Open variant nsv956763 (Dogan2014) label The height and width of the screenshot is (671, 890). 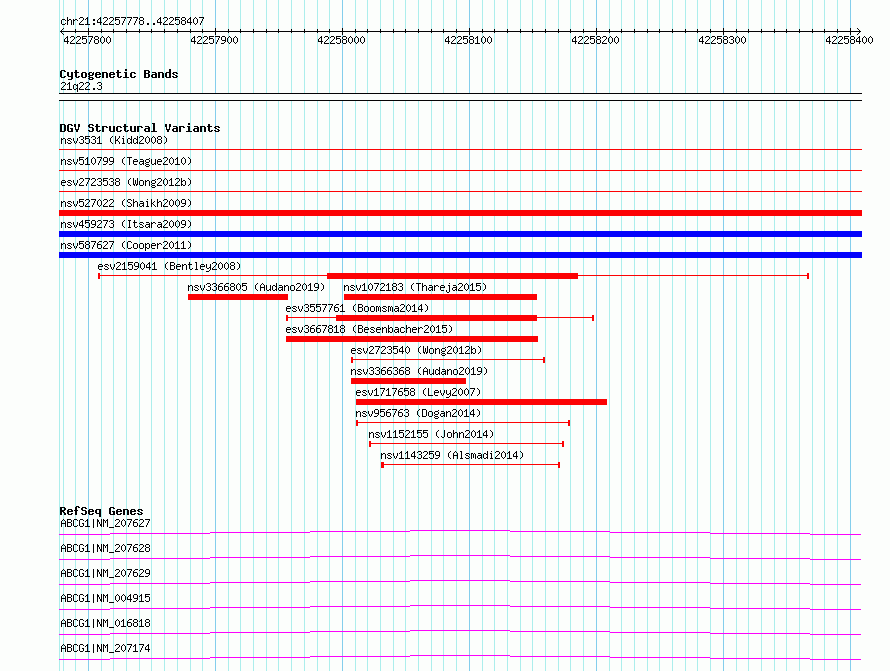coord(418,413)
